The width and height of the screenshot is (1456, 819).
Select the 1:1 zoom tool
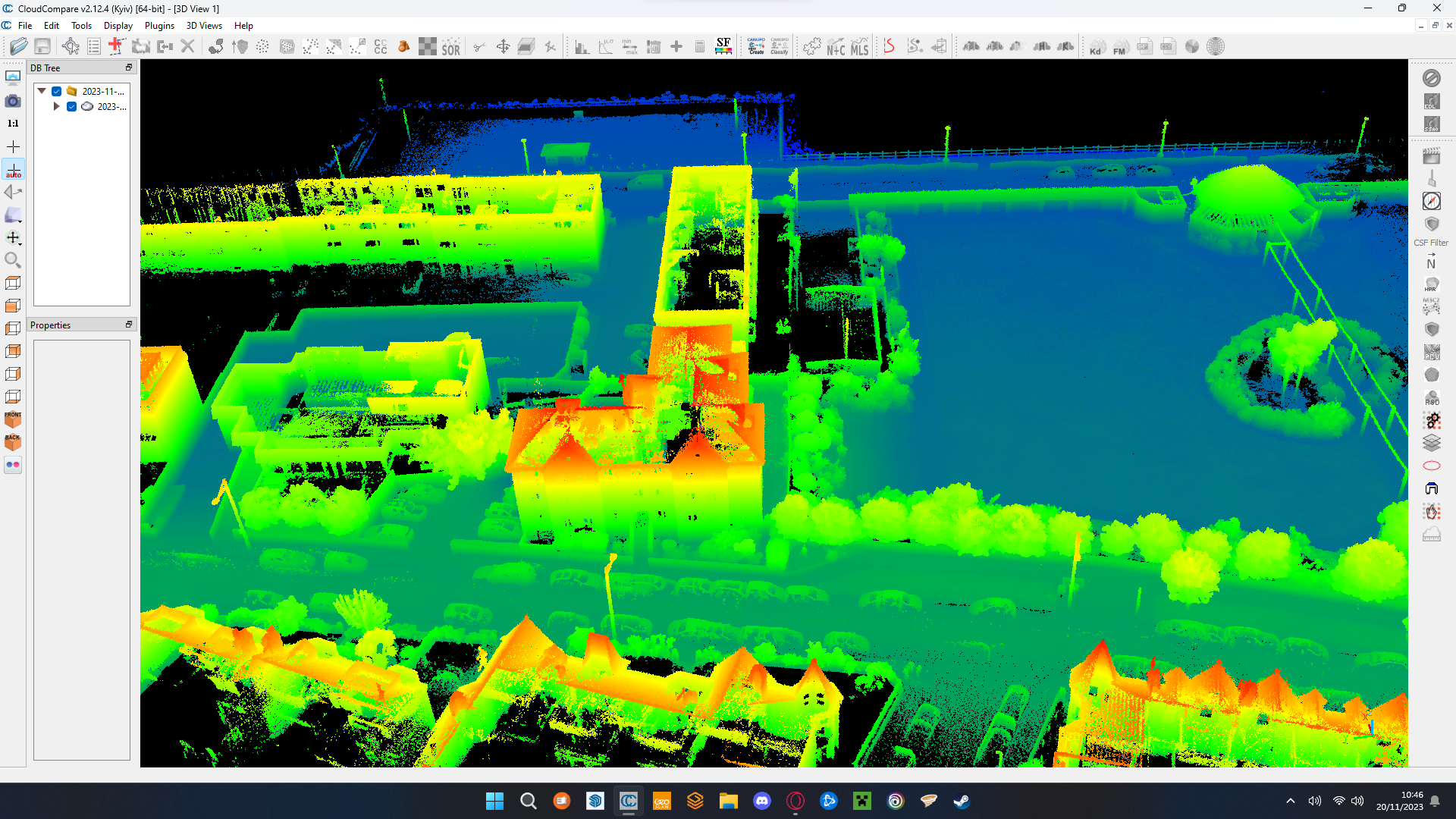(13, 124)
